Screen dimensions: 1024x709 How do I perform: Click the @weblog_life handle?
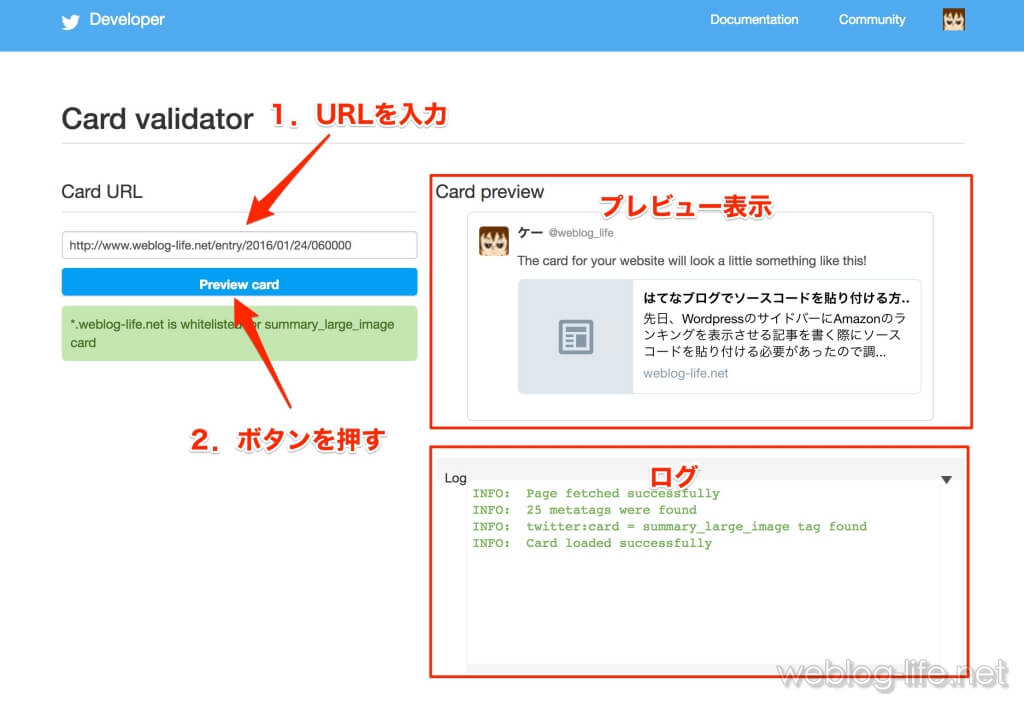click(x=581, y=233)
